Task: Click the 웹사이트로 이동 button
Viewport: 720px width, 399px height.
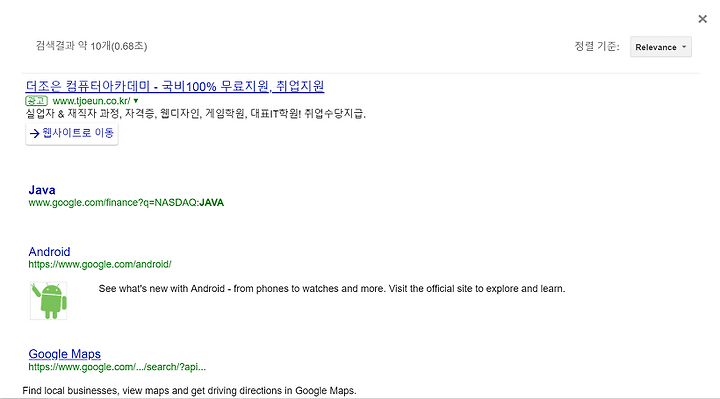Action: tap(72, 133)
